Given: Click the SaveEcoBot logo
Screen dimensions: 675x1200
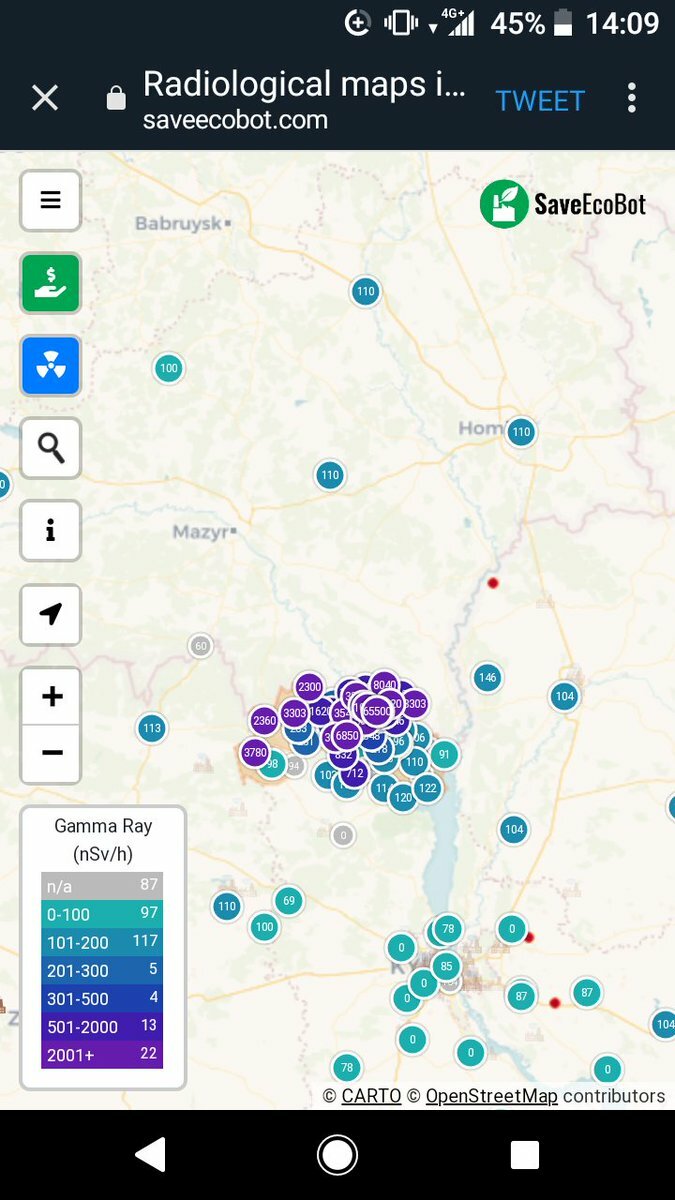Looking at the screenshot, I should 563,204.
